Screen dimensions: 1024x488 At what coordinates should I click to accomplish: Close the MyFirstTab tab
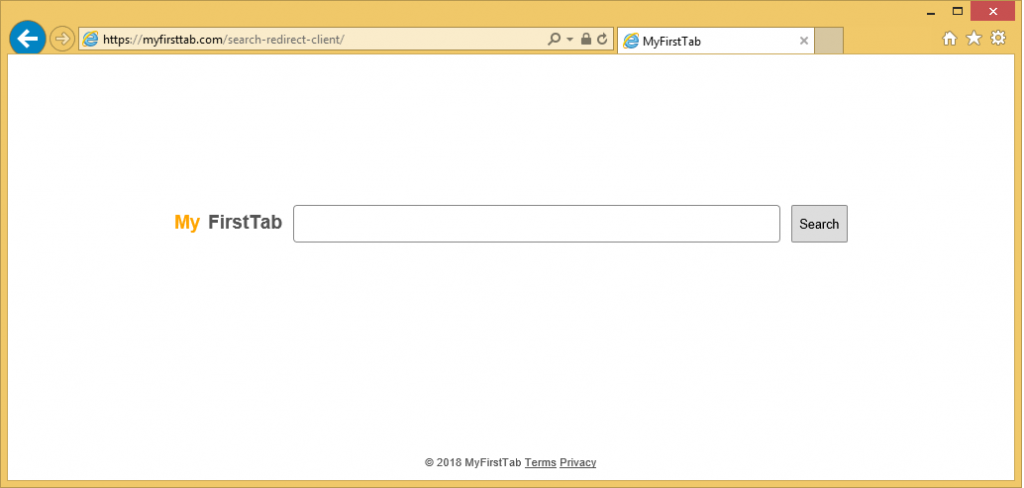(804, 41)
